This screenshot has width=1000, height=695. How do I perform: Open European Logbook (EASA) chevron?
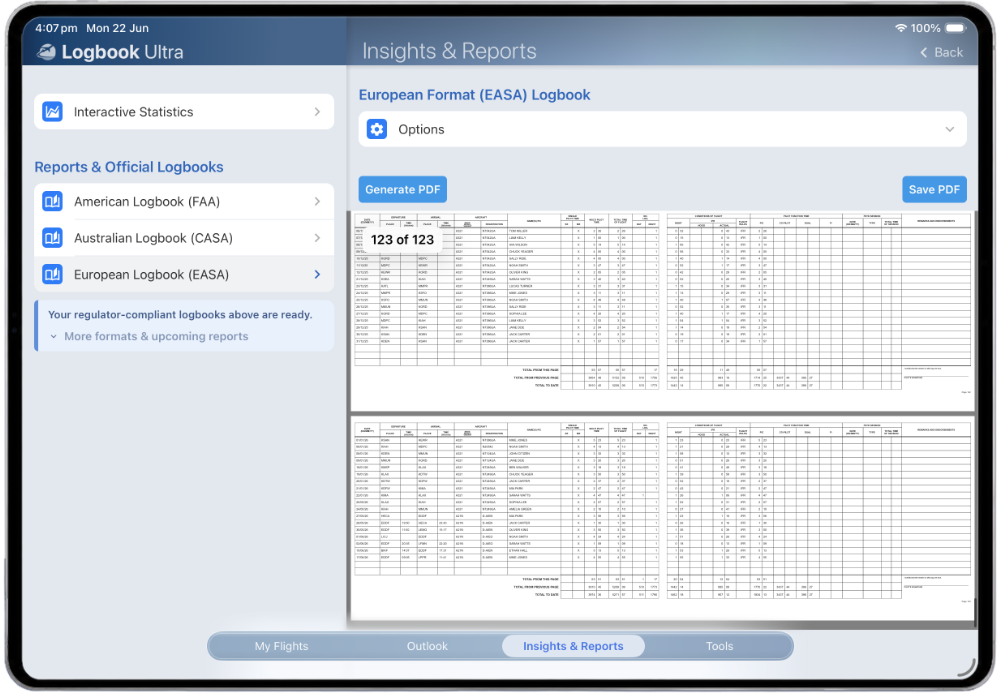[317, 274]
